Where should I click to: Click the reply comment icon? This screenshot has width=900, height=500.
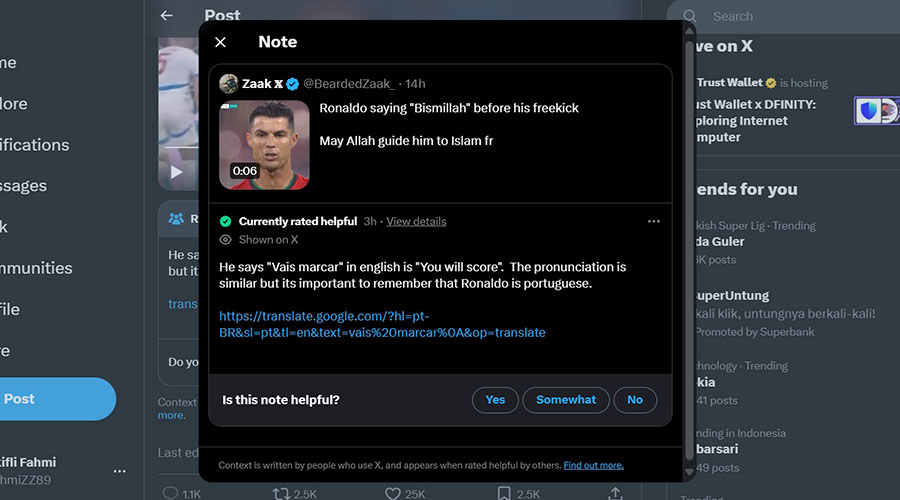pyautogui.click(x=170, y=492)
